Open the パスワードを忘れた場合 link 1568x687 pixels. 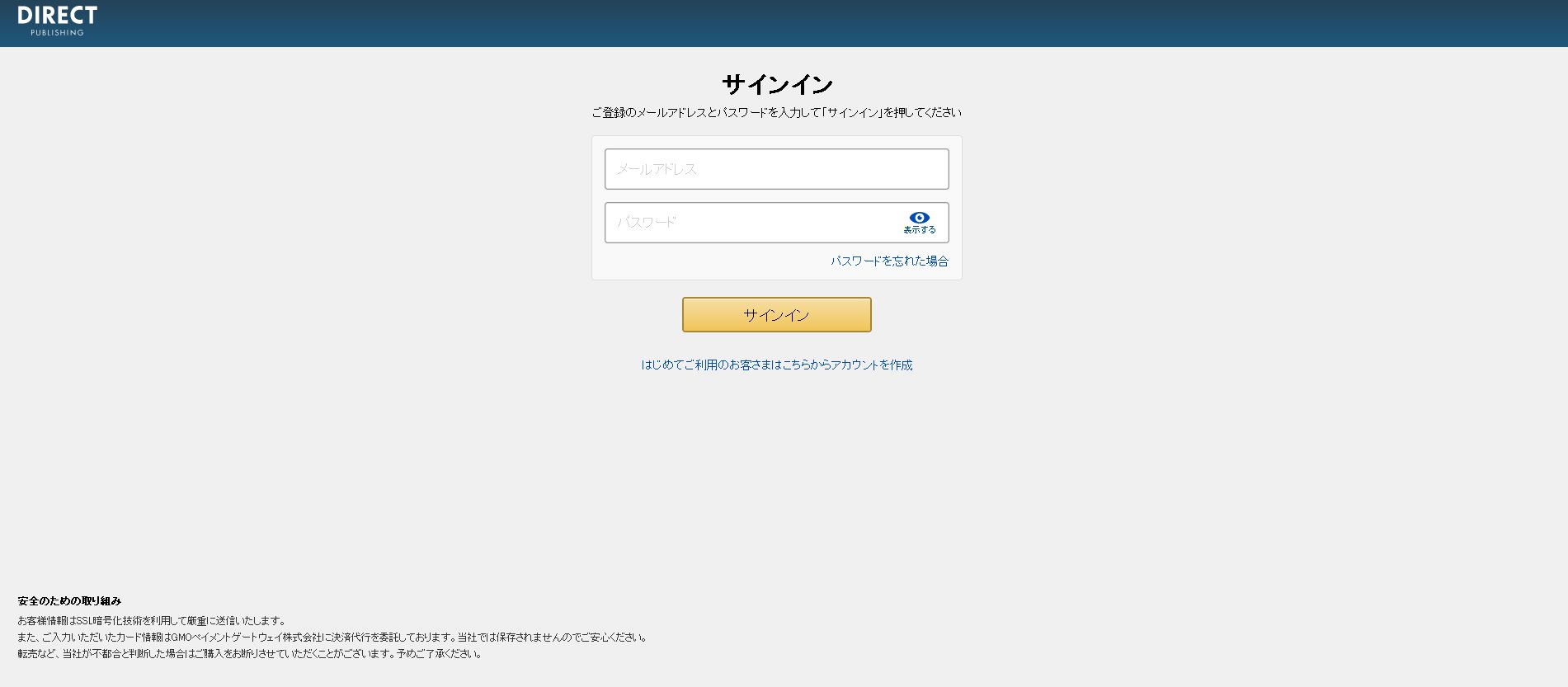point(889,261)
